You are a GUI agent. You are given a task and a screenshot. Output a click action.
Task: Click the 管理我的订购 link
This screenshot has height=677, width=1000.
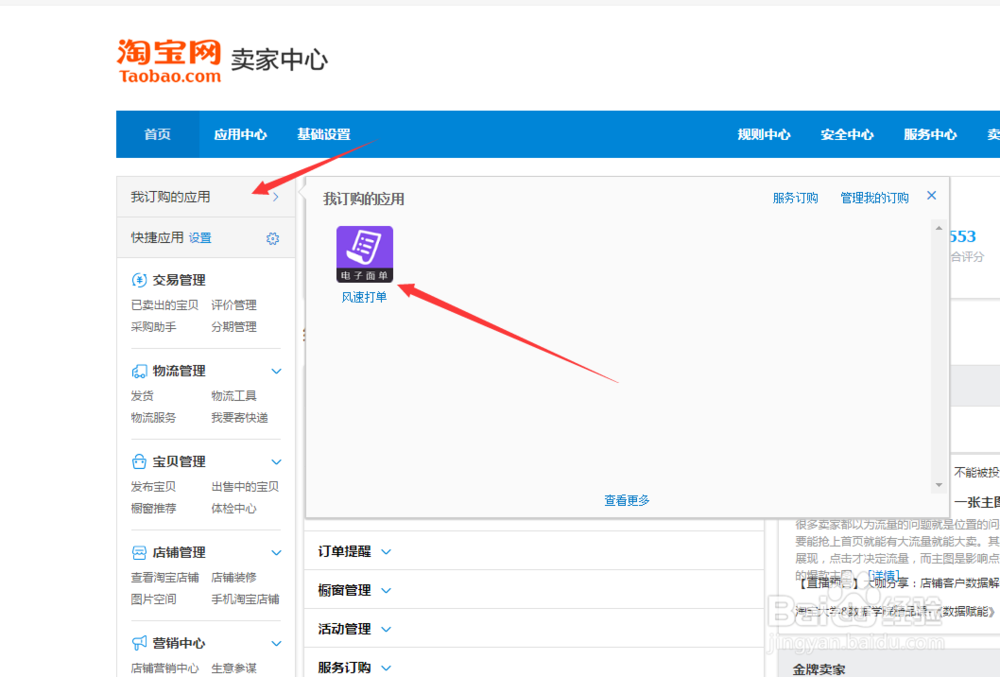[x=874, y=198]
